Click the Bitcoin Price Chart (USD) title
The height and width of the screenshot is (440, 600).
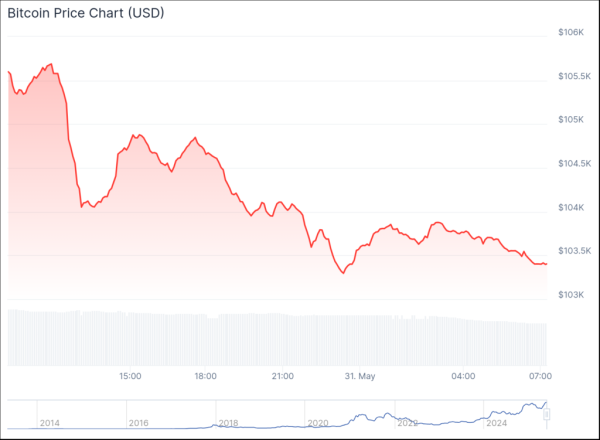(x=87, y=14)
